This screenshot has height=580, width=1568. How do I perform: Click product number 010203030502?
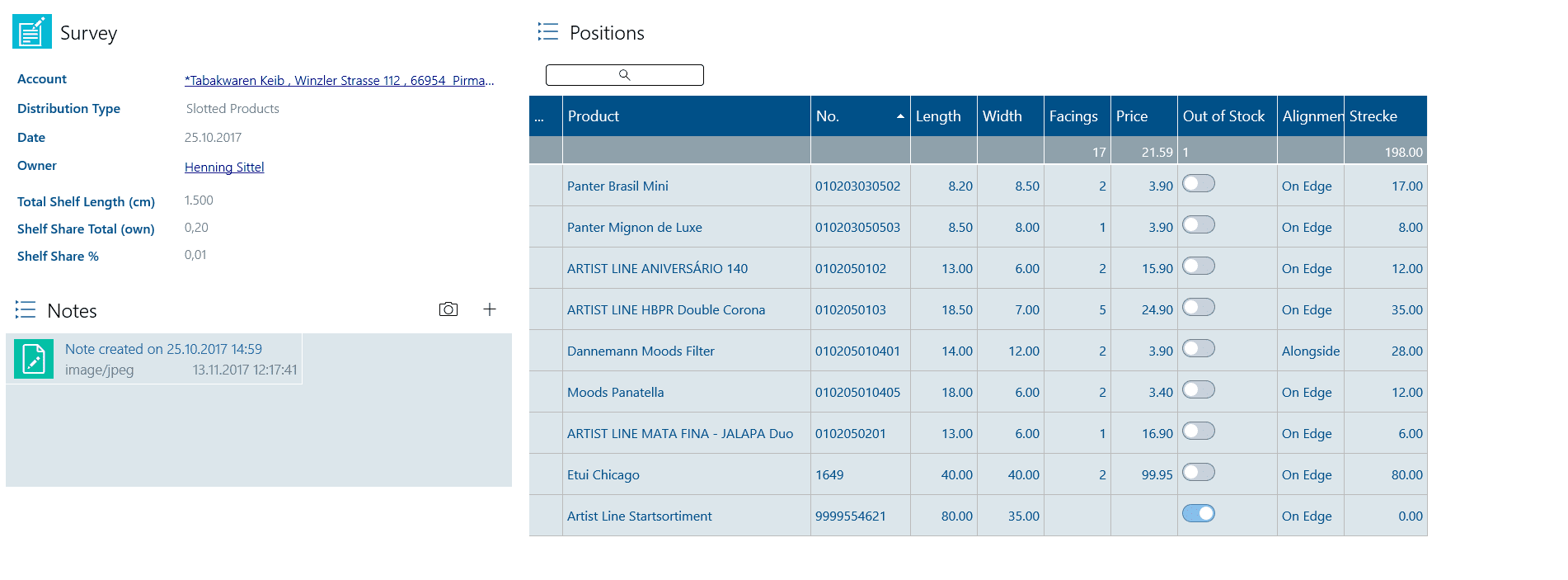[x=857, y=186]
